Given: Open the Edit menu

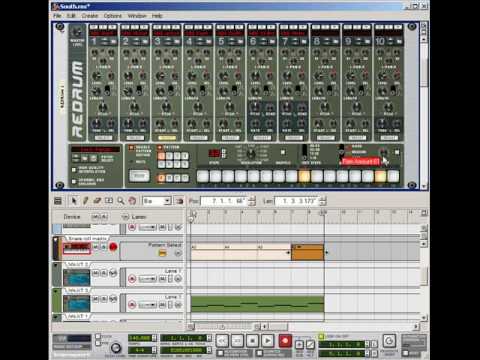Looking at the screenshot, I should 71,16.
